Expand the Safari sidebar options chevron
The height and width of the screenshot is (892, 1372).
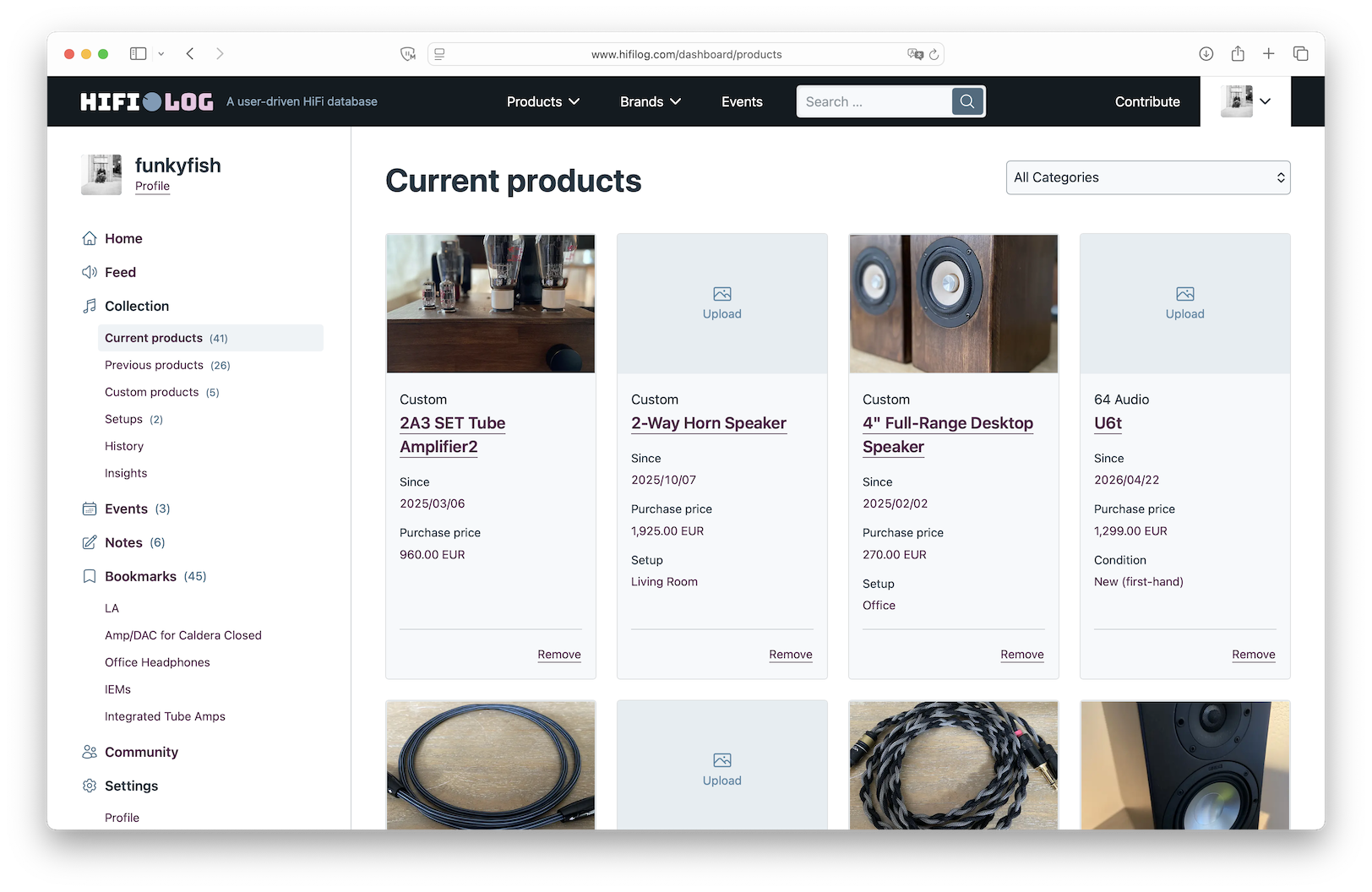pyautogui.click(x=161, y=53)
